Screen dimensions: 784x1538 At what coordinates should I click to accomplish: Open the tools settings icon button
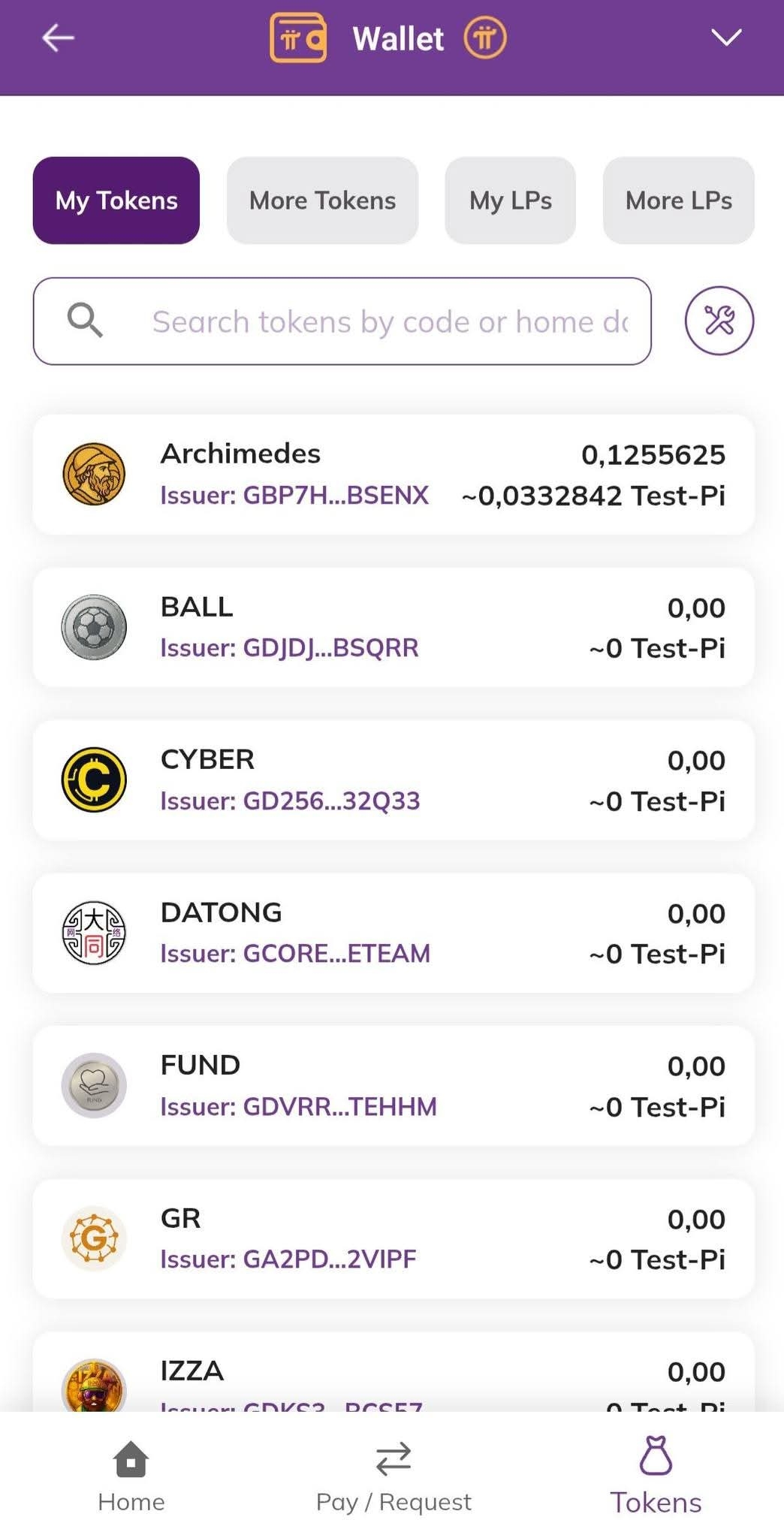[719, 321]
